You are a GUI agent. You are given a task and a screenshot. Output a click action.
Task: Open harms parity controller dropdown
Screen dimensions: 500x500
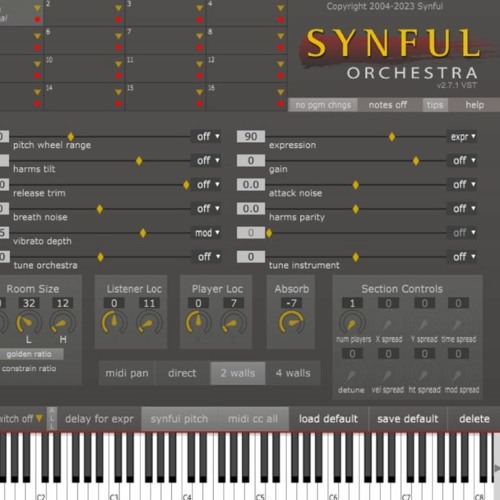(462, 208)
